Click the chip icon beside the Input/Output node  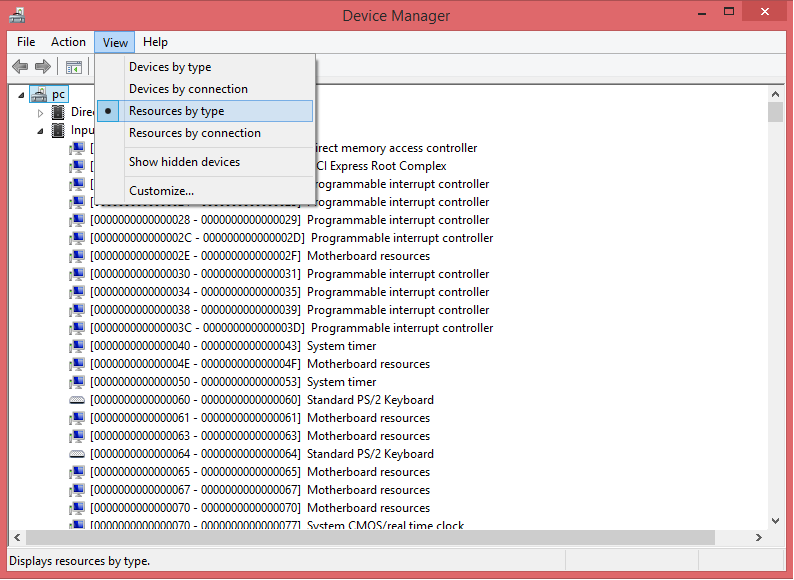[58, 130]
